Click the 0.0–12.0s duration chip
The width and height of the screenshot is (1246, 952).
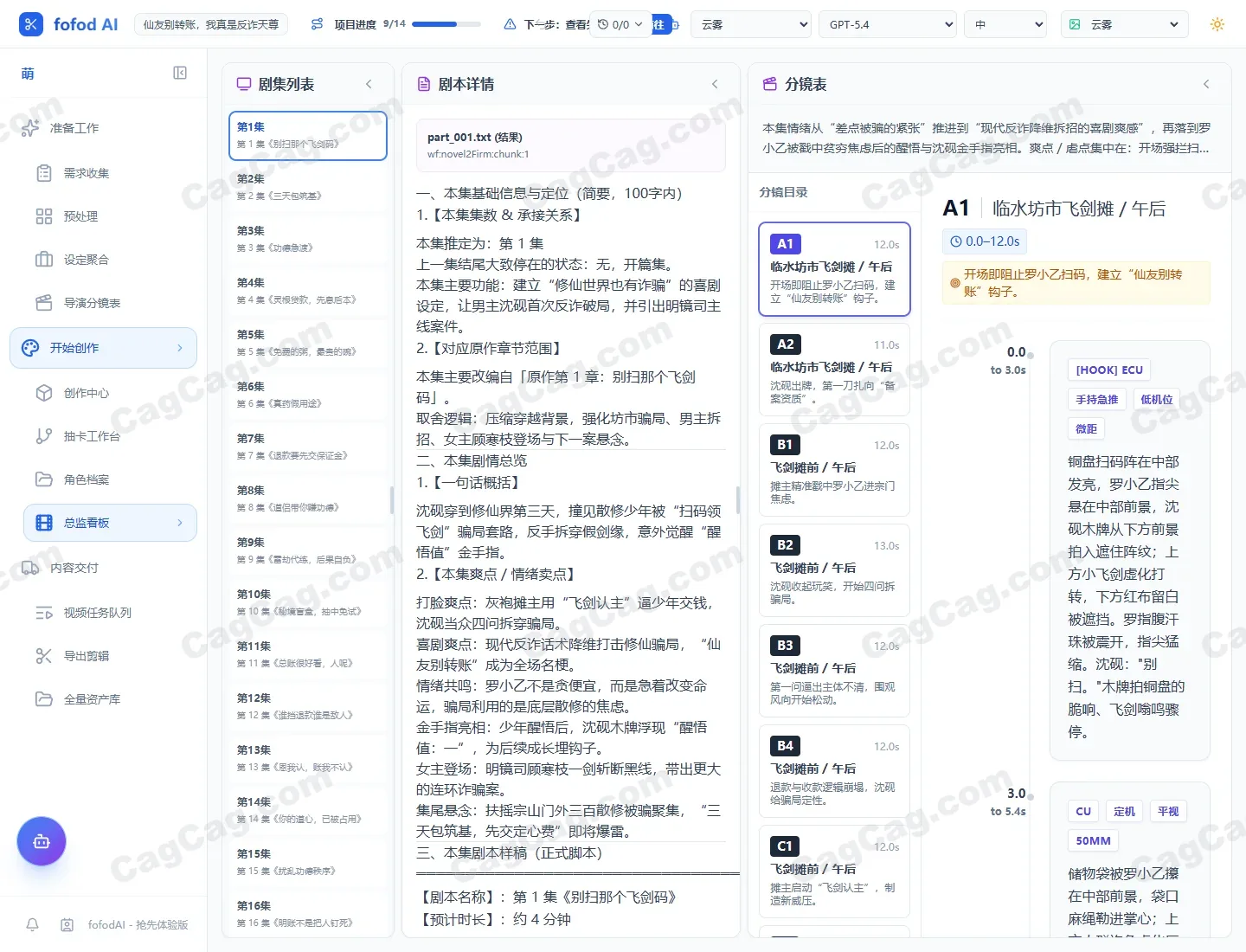coord(985,241)
